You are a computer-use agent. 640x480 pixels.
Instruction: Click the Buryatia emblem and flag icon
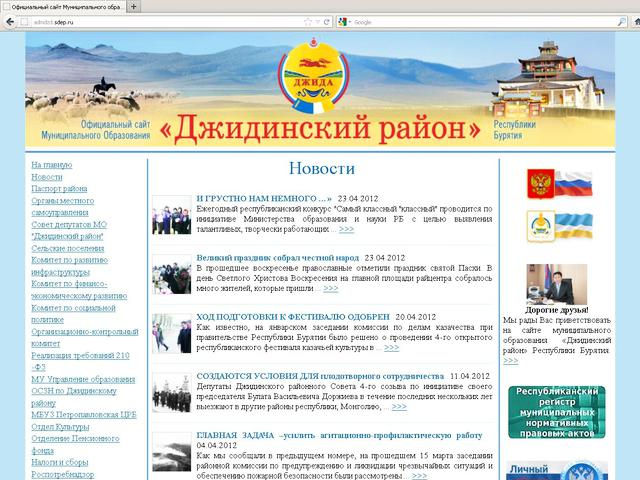coord(559,226)
